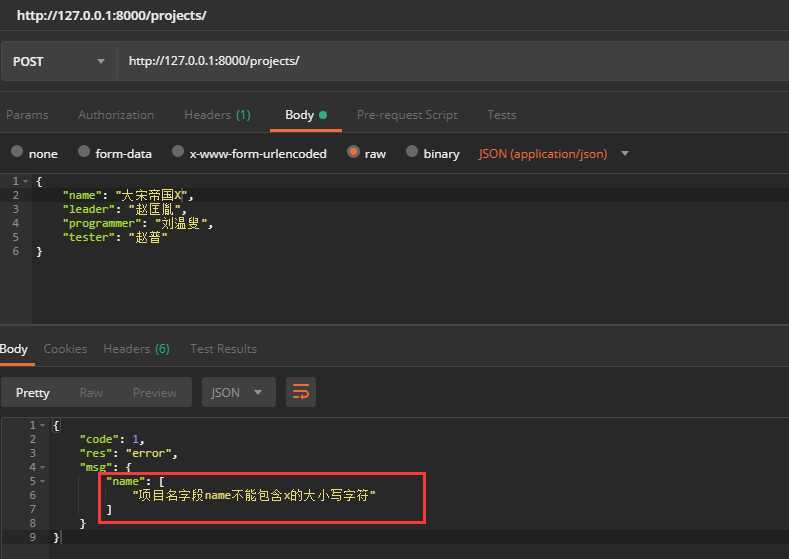
Task: Open the response Cookies tab
Action: coord(65,349)
